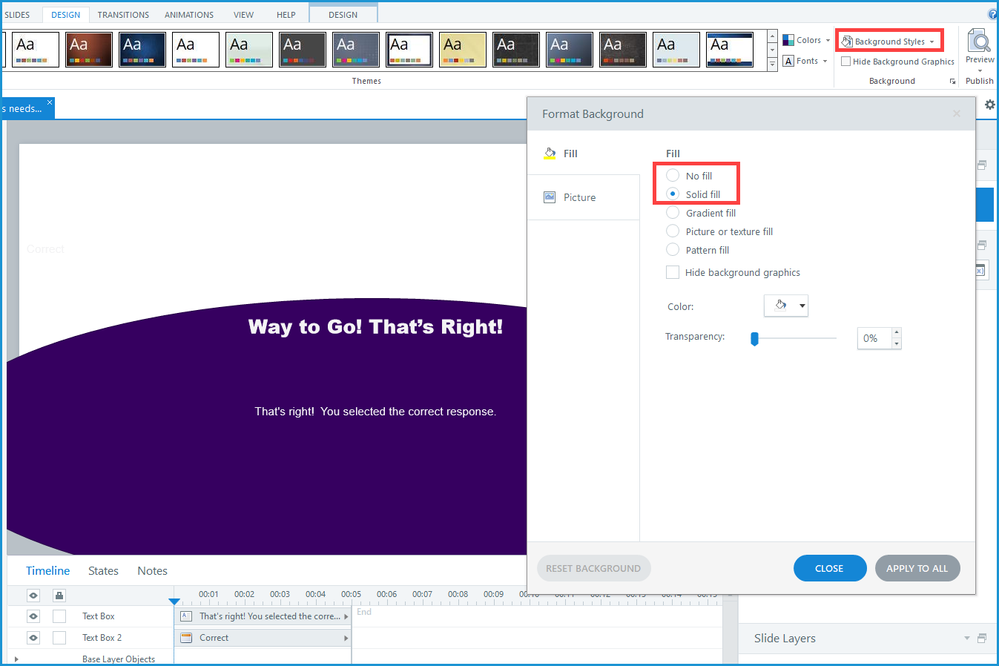Select the Picture section in Format Background
999x666 pixels.
click(x=579, y=198)
